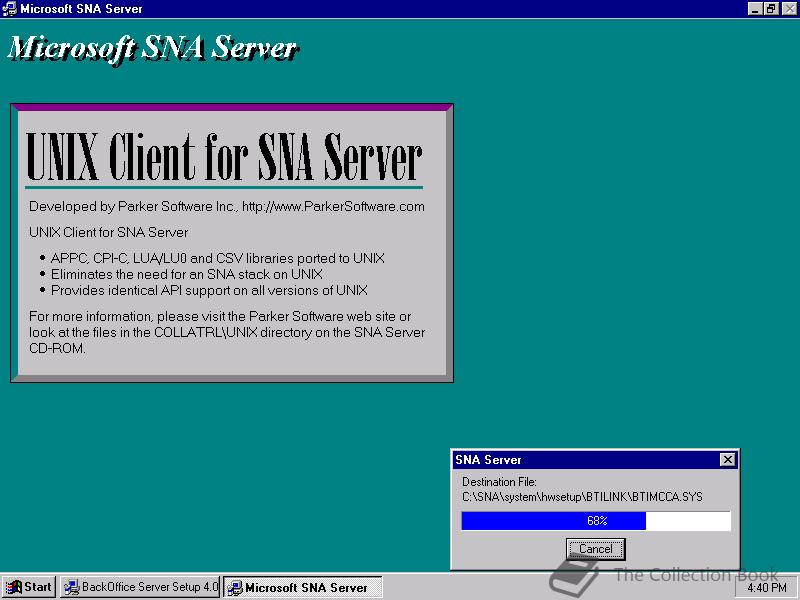Cancel the SNA Server file copy
This screenshot has height=600, width=800.
(595, 549)
